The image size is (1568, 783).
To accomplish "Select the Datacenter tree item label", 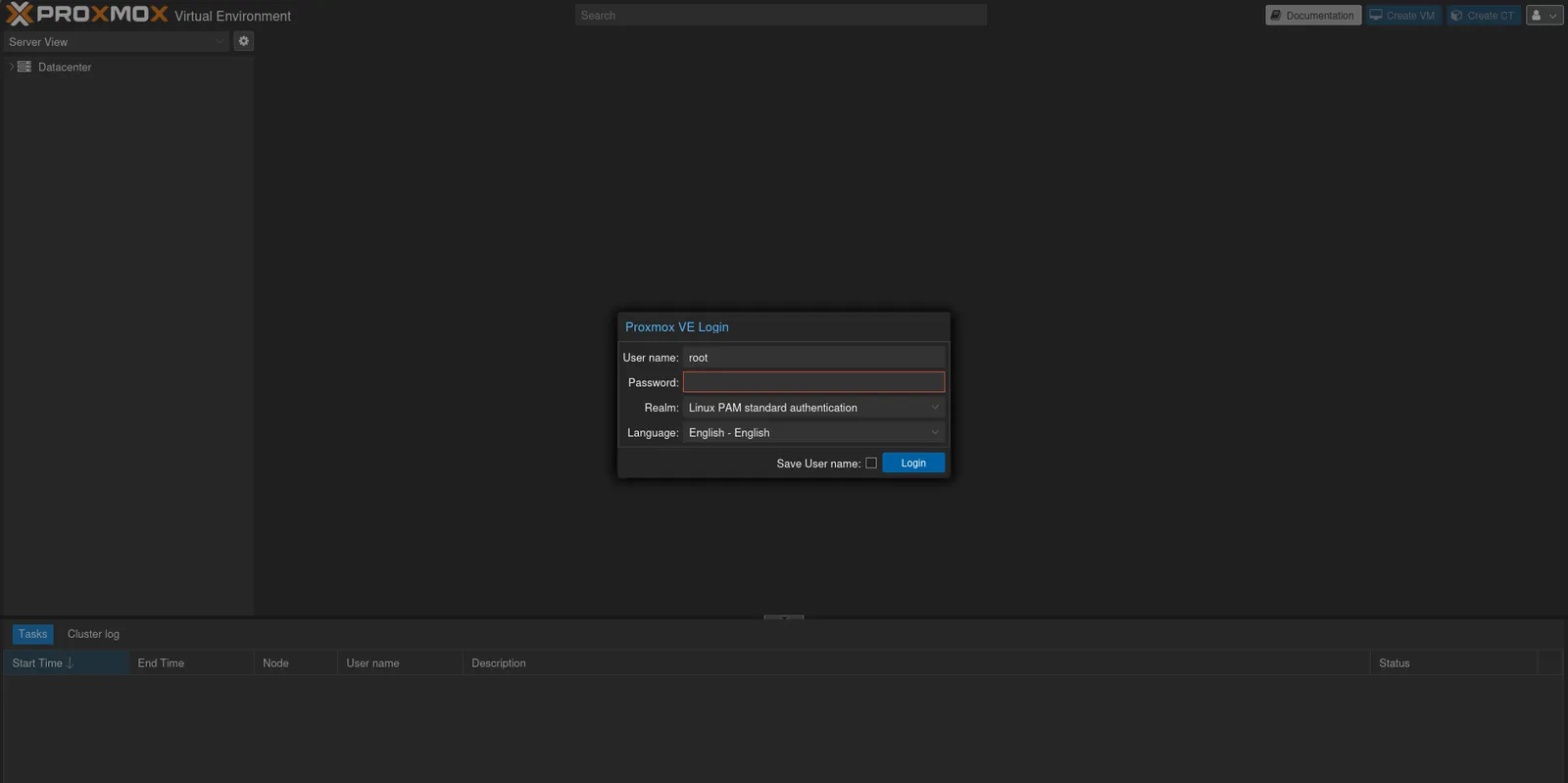I will coord(65,68).
